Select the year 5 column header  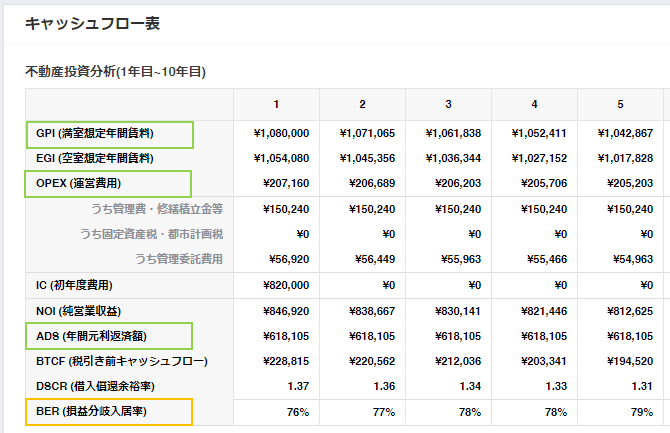pos(620,105)
